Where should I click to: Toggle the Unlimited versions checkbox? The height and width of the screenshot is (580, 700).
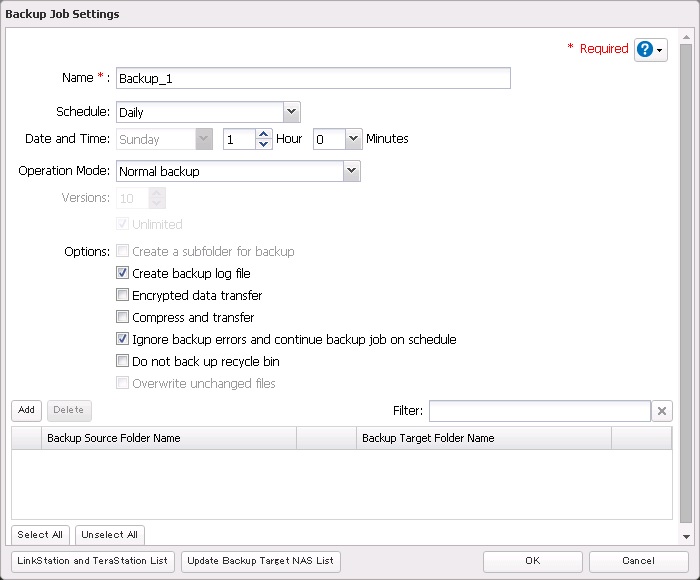coord(122,224)
